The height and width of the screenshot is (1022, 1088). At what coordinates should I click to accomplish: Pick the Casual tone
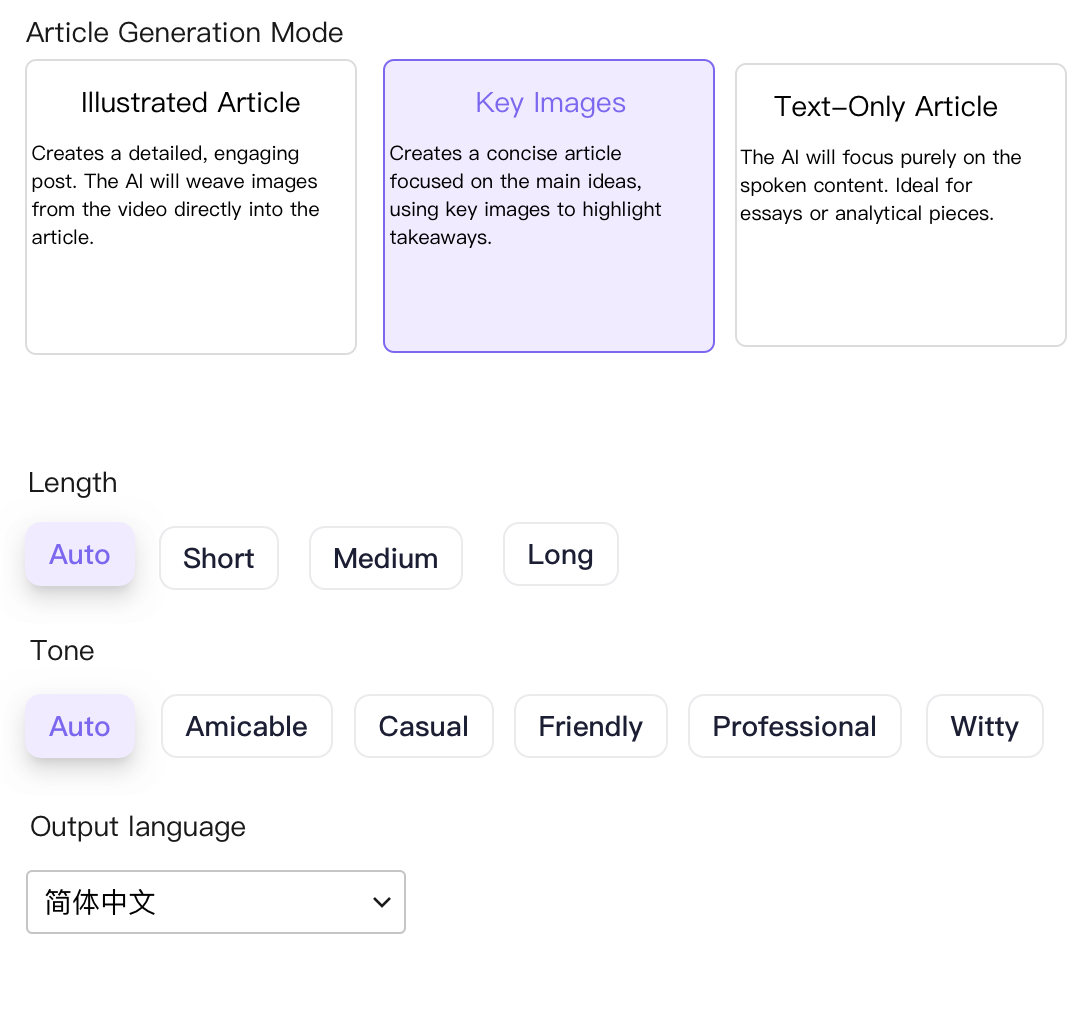pos(424,726)
